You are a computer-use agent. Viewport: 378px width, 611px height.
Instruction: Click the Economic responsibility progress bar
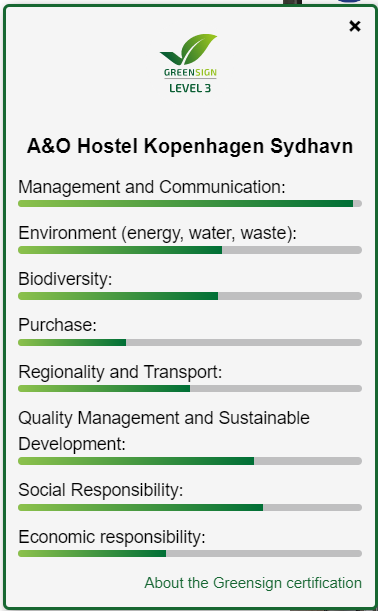tap(190, 553)
